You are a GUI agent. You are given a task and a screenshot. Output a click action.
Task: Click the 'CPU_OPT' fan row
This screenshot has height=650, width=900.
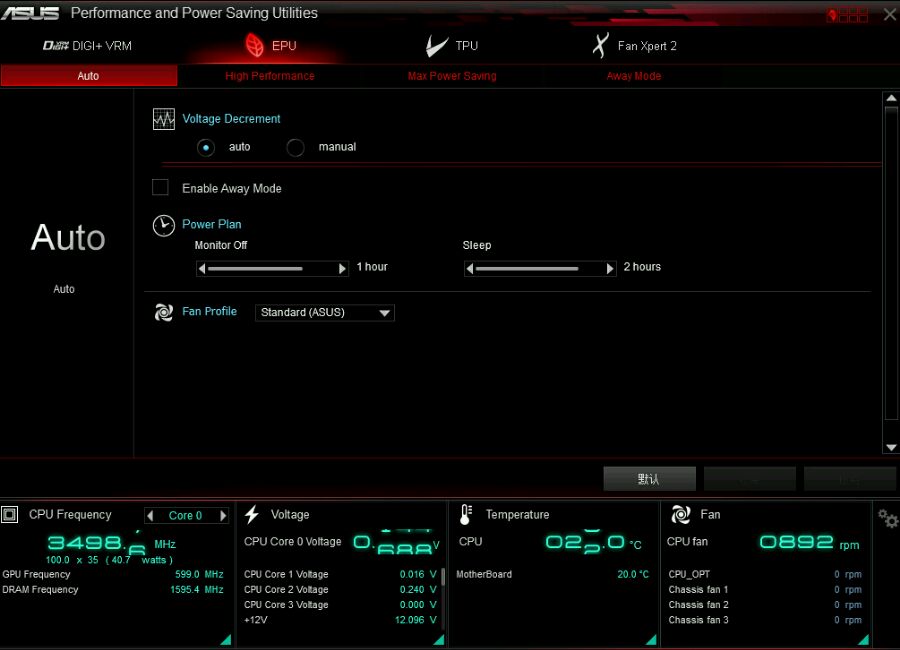coord(765,574)
